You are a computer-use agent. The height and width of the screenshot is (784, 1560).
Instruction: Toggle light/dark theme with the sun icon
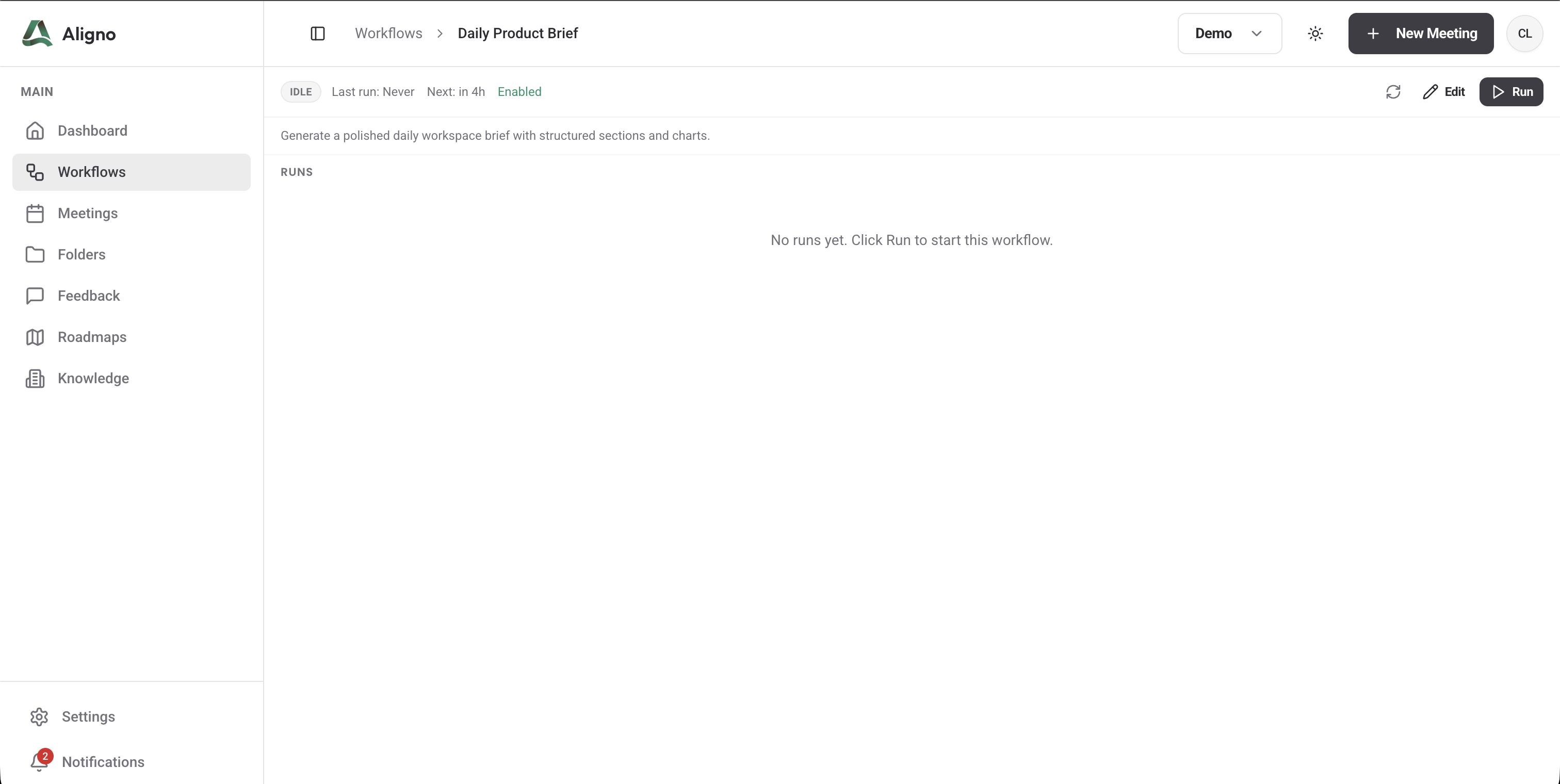click(x=1315, y=34)
